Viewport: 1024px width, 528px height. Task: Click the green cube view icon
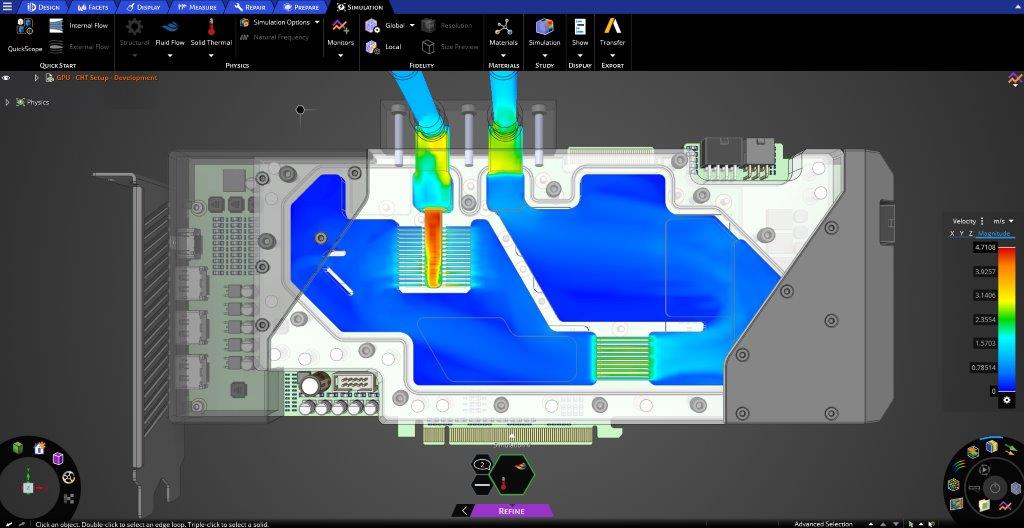pyautogui.click(x=18, y=448)
